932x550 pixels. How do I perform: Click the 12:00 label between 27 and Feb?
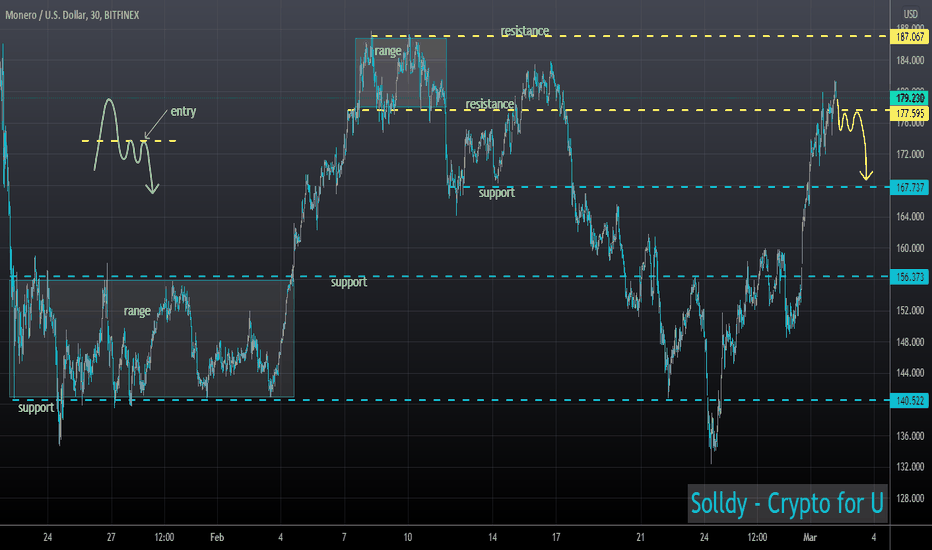point(164,538)
